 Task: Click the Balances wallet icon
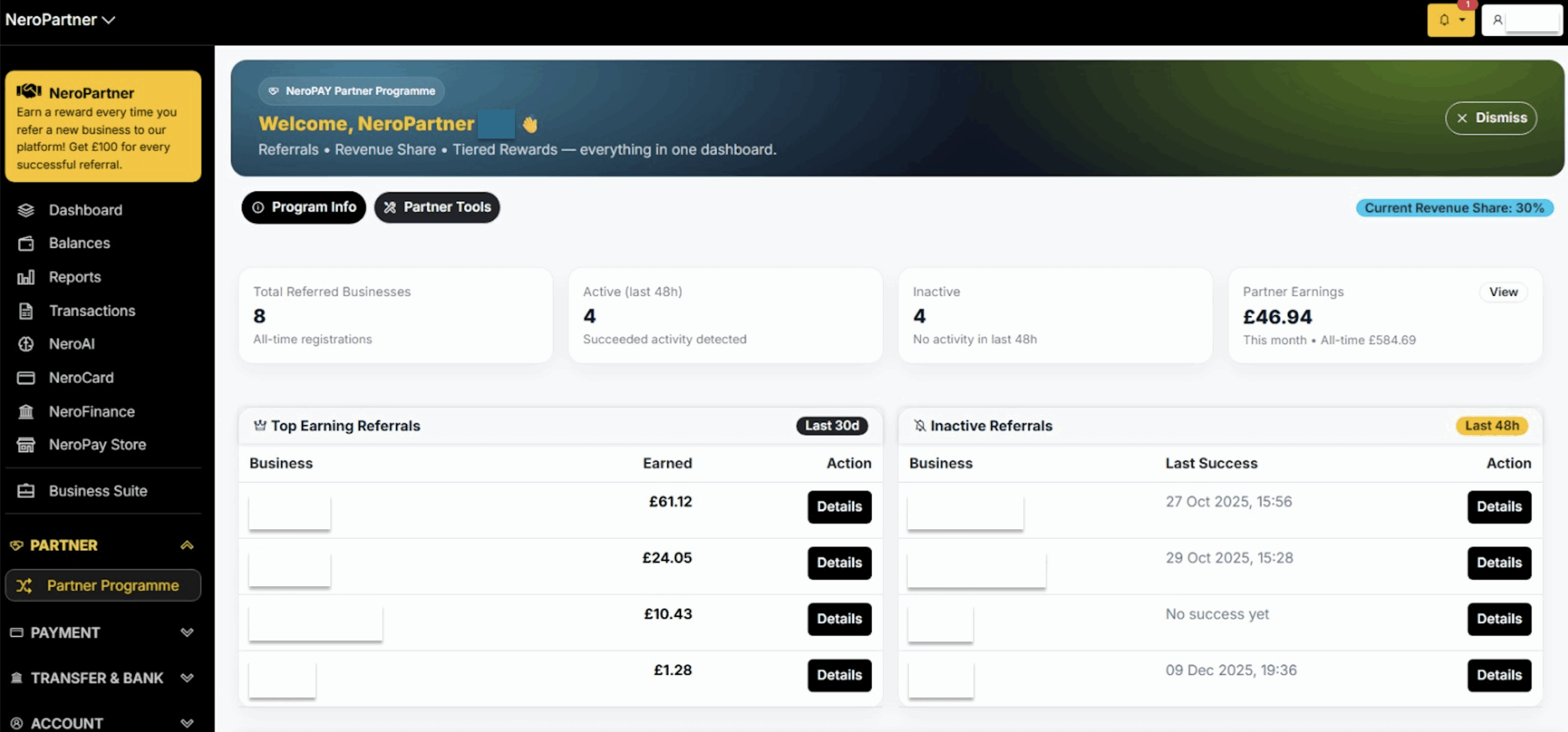(26, 243)
